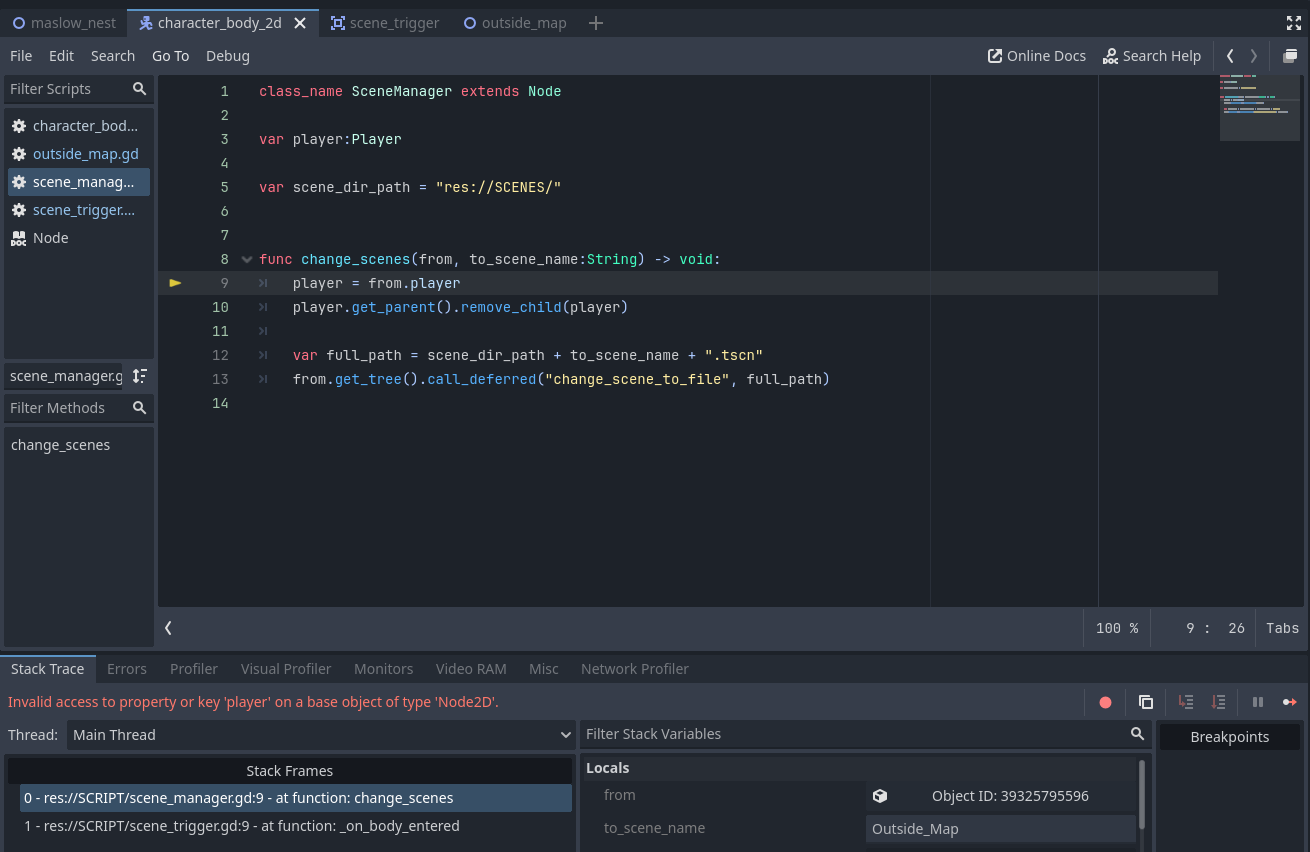Screen dimensions: 1310x852
Task: Go to previous edited document arrow
Action: pos(1230,56)
